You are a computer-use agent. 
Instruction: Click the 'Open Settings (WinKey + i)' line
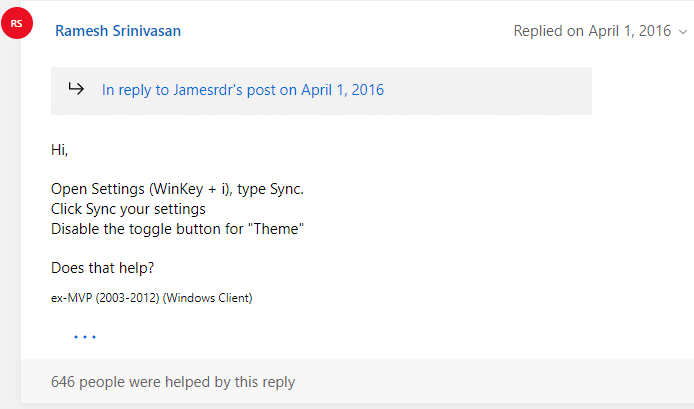point(177,189)
